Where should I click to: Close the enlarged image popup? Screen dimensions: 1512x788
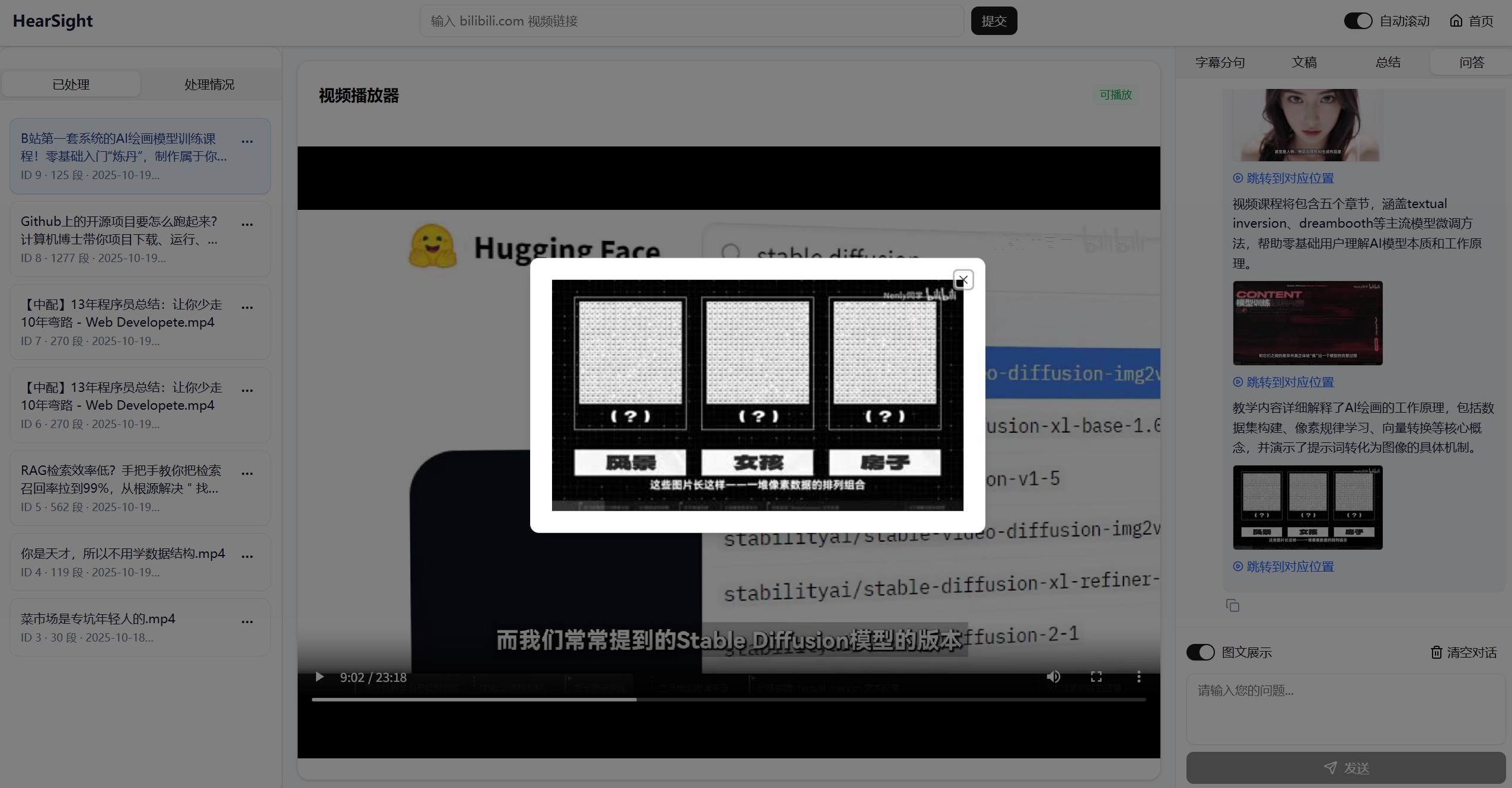(963, 280)
